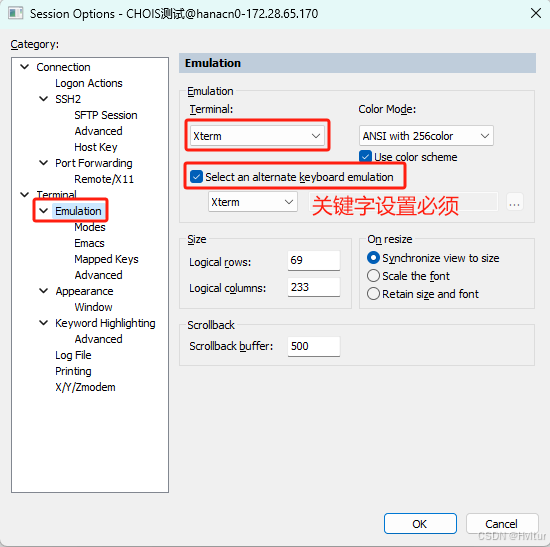Screen dimensions: 550x547
Task: Open the Color Mode ANSI with 256color dropdown
Action: click(x=426, y=136)
